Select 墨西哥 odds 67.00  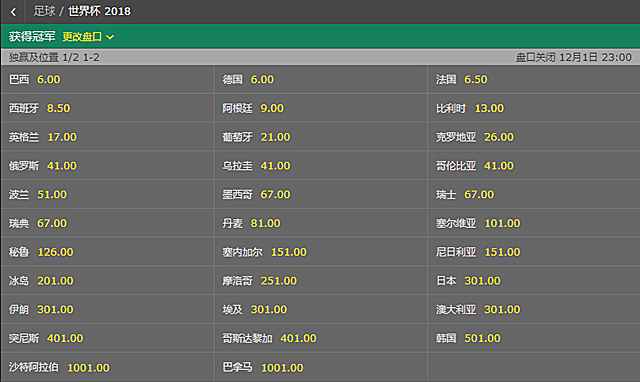click(x=321, y=194)
